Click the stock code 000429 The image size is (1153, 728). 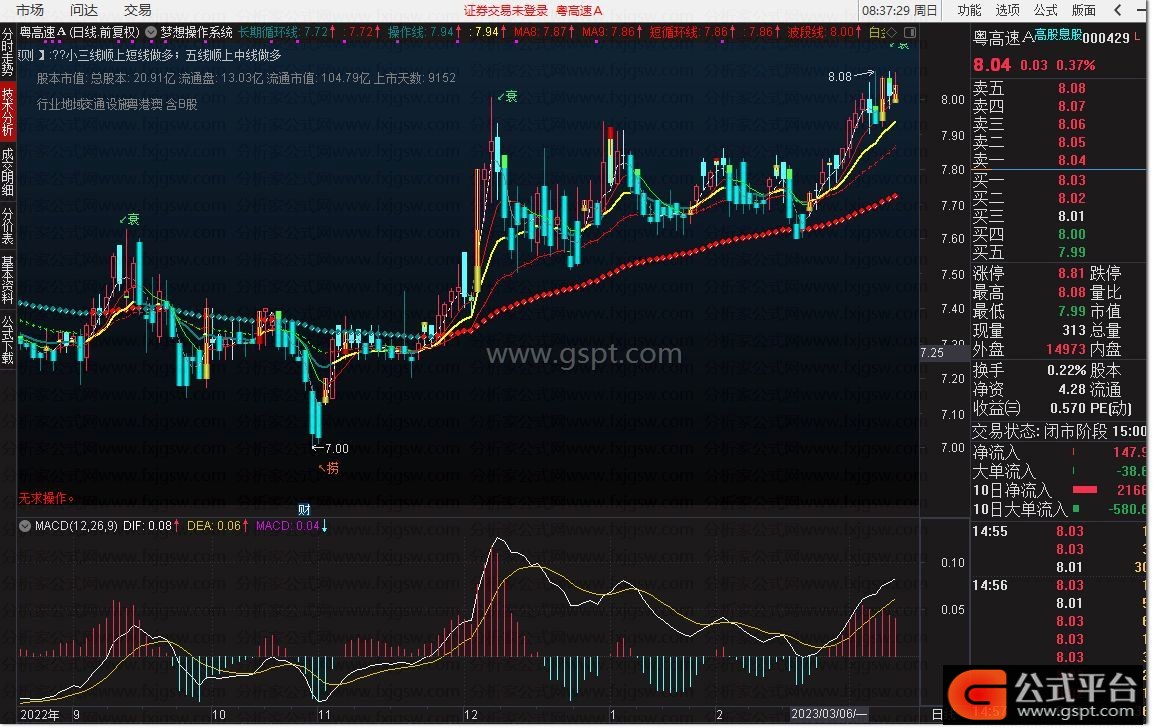(x=1106, y=38)
